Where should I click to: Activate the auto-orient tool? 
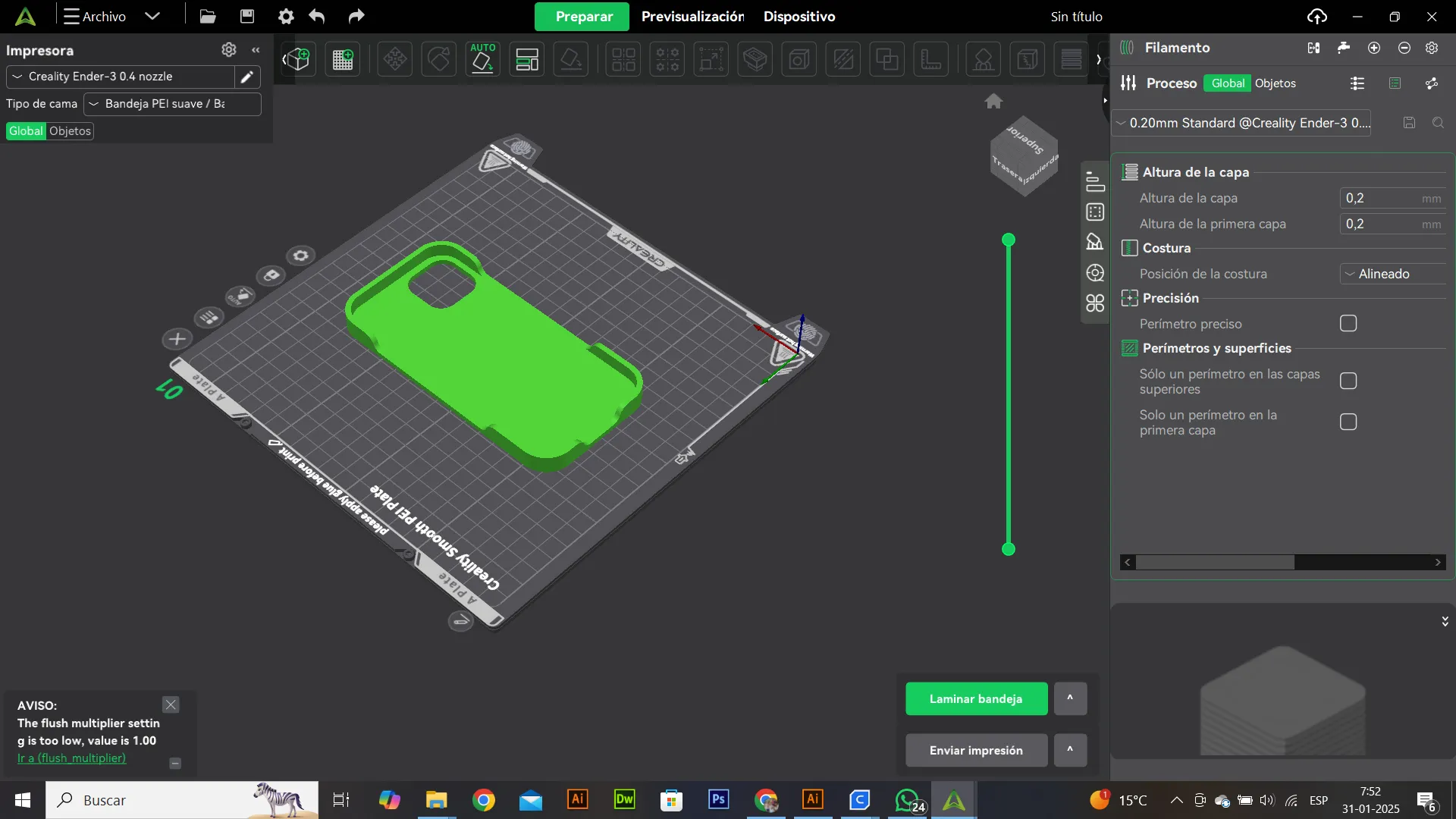click(484, 58)
